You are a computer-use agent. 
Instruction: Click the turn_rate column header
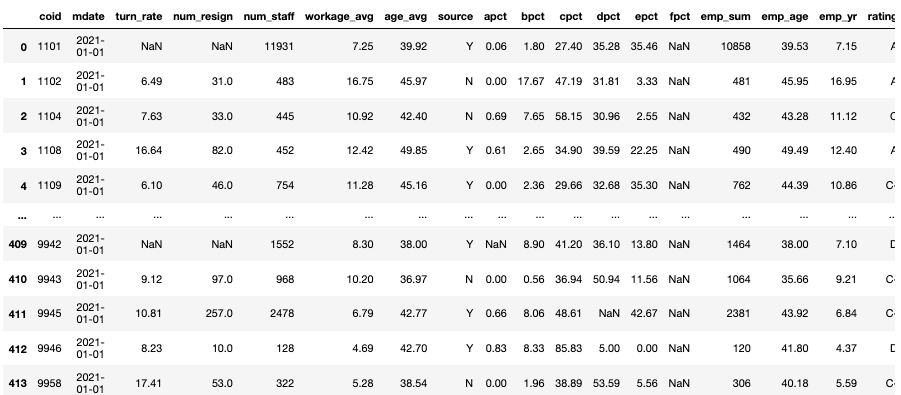(x=138, y=17)
